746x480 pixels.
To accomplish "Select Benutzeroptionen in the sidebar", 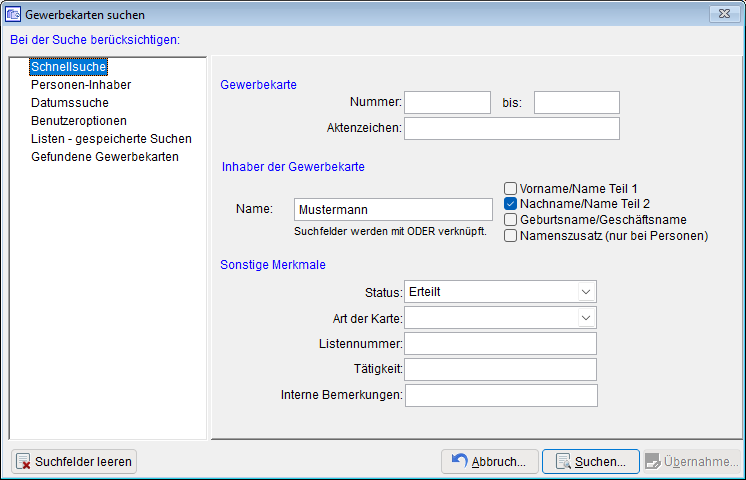I will coord(78,121).
